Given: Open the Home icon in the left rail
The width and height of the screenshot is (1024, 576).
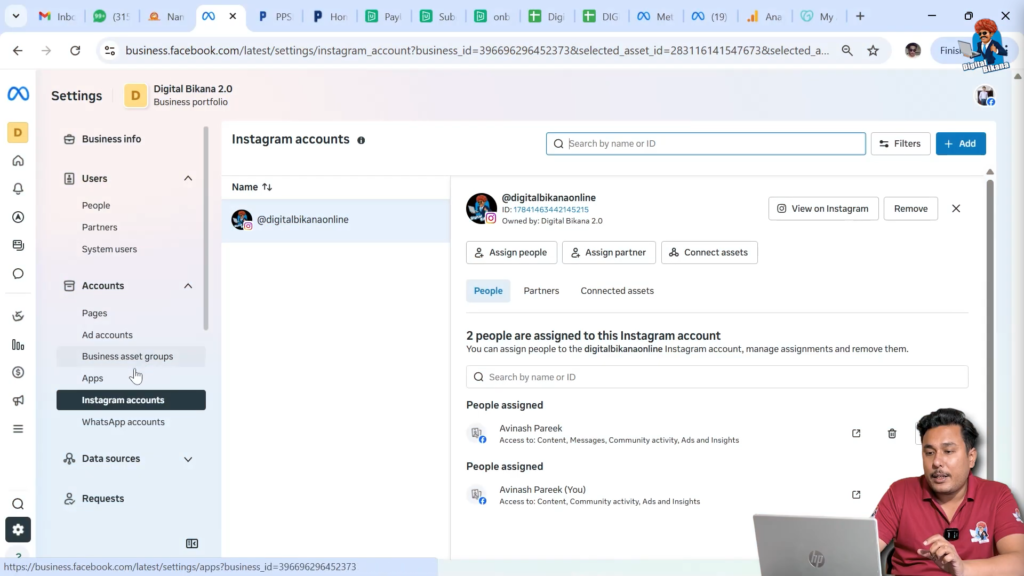Looking at the screenshot, I should click(x=18, y=160).
